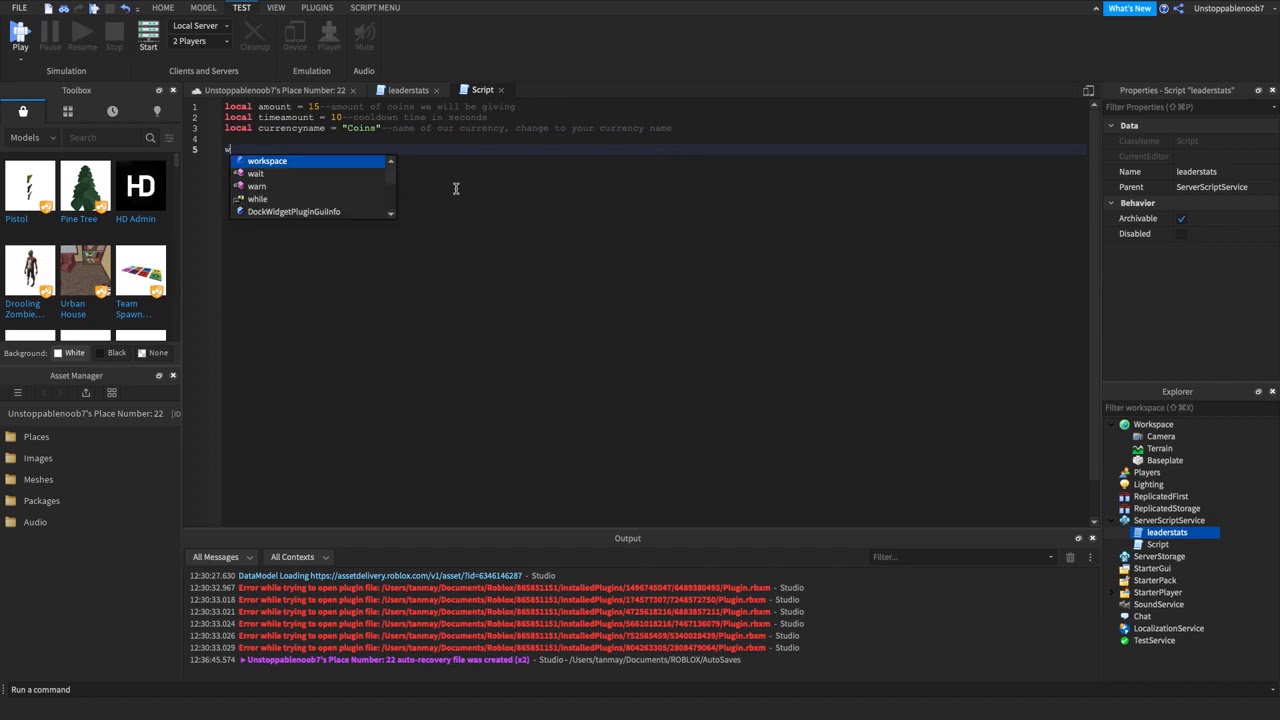Start the local server with Start icon
Viewport: 1280px width, 720px height.
[x=148, y=33]
